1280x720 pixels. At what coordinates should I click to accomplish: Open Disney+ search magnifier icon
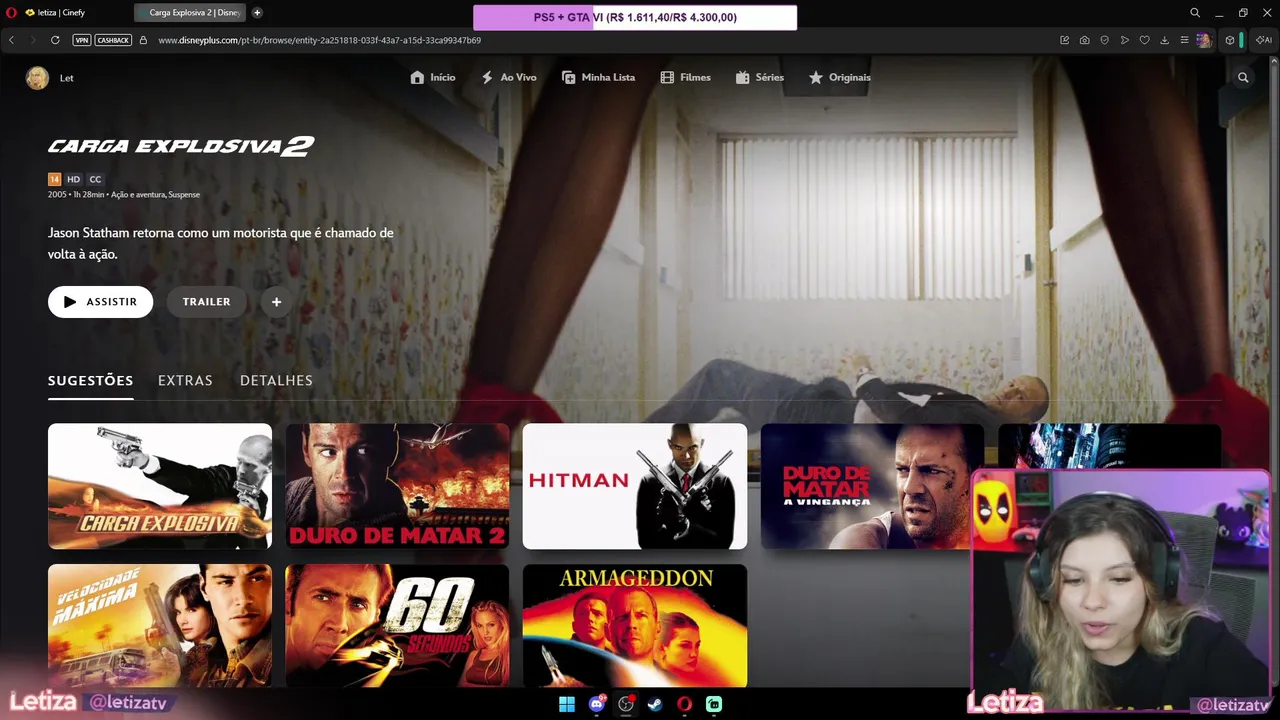1243,77
